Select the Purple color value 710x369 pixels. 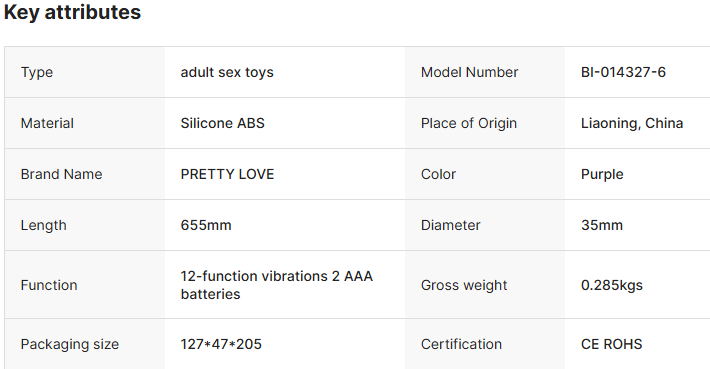click(602, 174)
